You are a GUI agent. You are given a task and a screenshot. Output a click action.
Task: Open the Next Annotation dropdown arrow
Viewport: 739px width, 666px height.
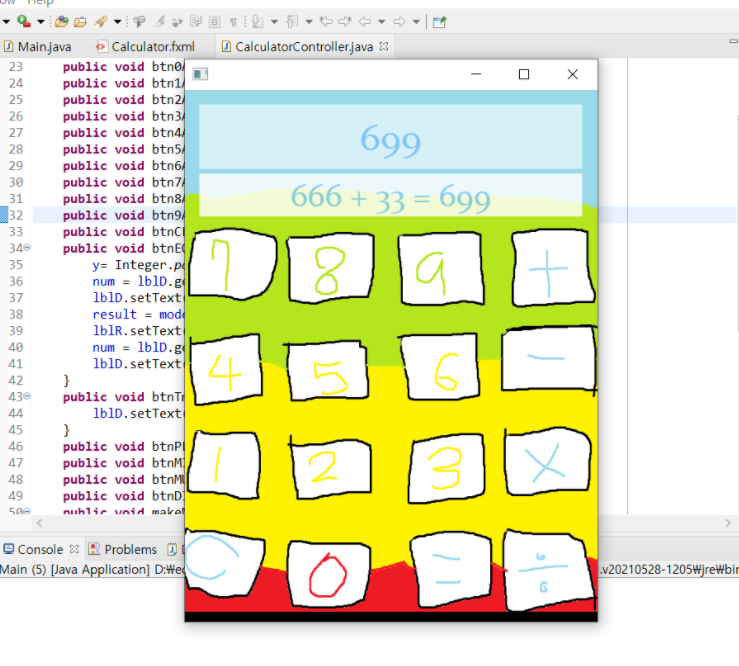274,22
